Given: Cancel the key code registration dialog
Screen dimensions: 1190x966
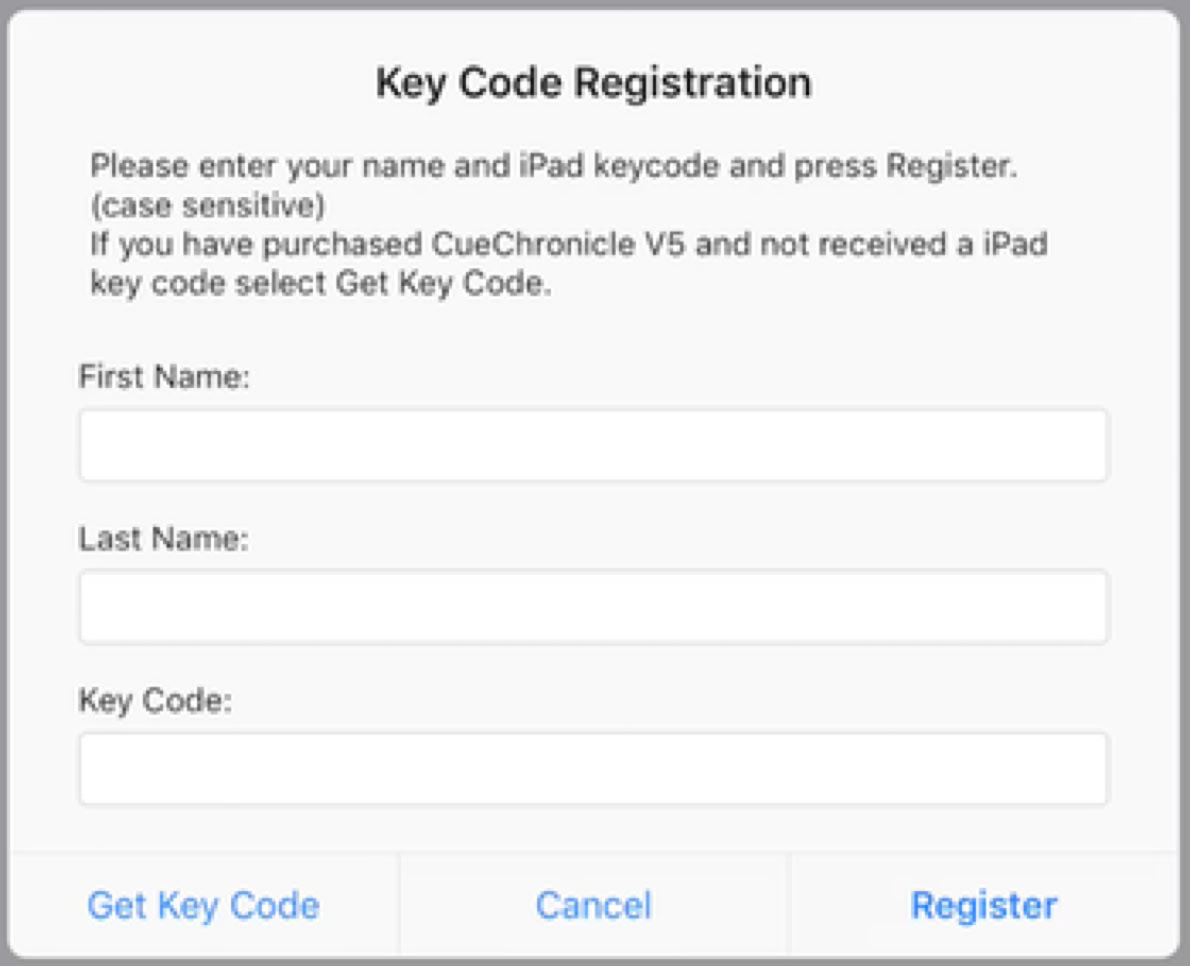Looking at the screenshot, I should click(594, 905).
